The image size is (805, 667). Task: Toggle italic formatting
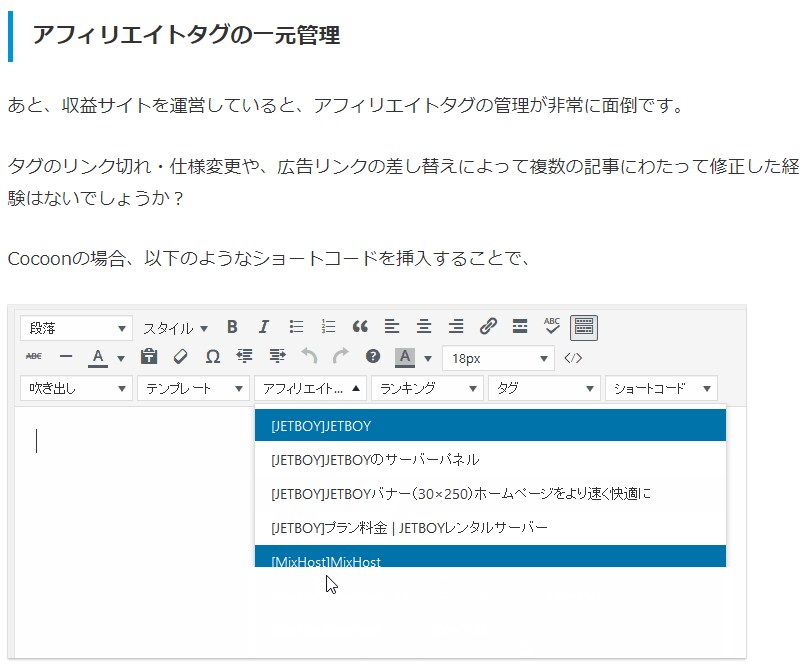click(x=264, y=327)
